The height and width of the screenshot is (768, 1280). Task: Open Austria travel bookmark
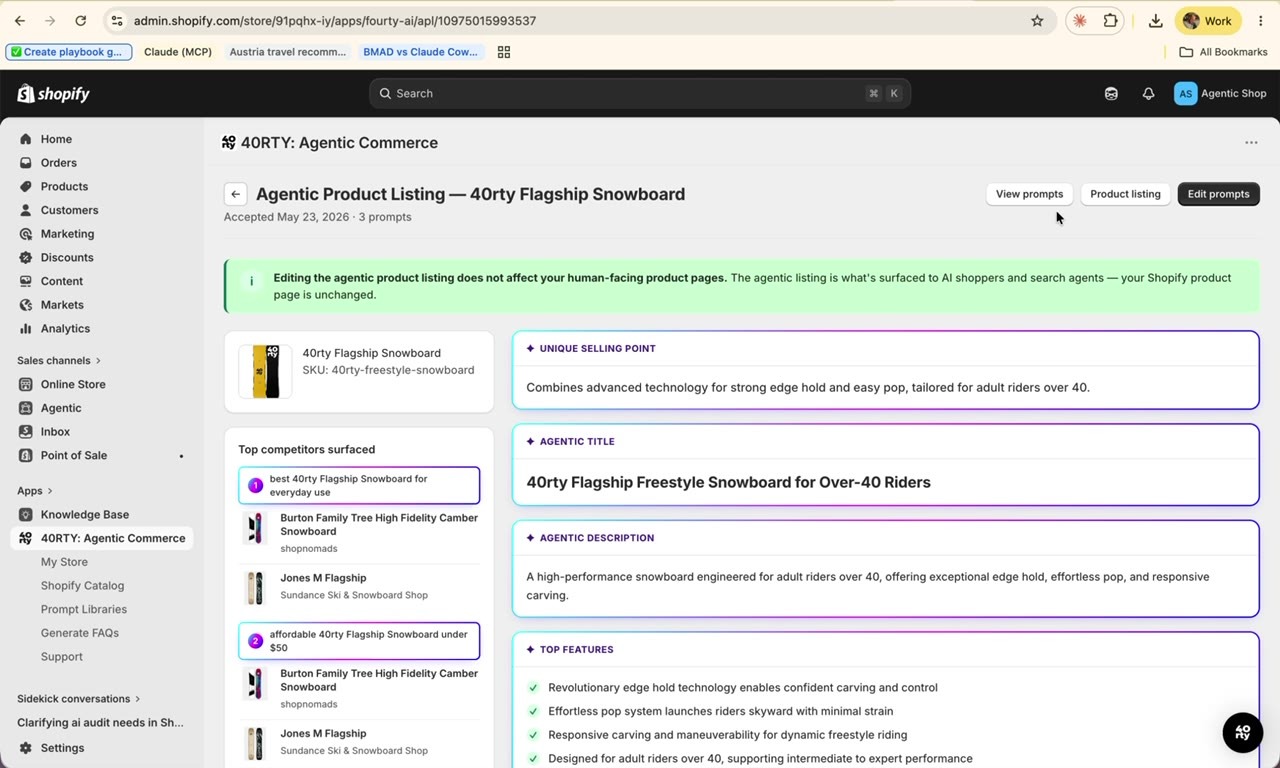click(x=287, y=52)
